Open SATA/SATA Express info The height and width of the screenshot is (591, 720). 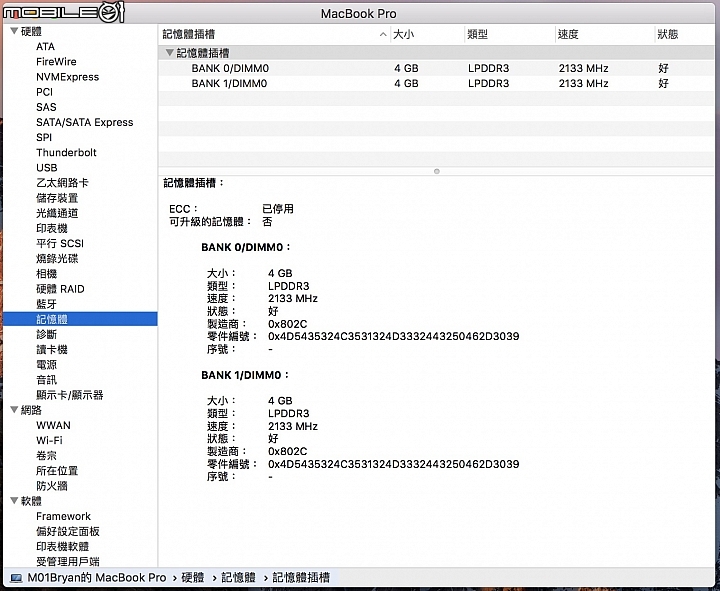click(84, 122)
